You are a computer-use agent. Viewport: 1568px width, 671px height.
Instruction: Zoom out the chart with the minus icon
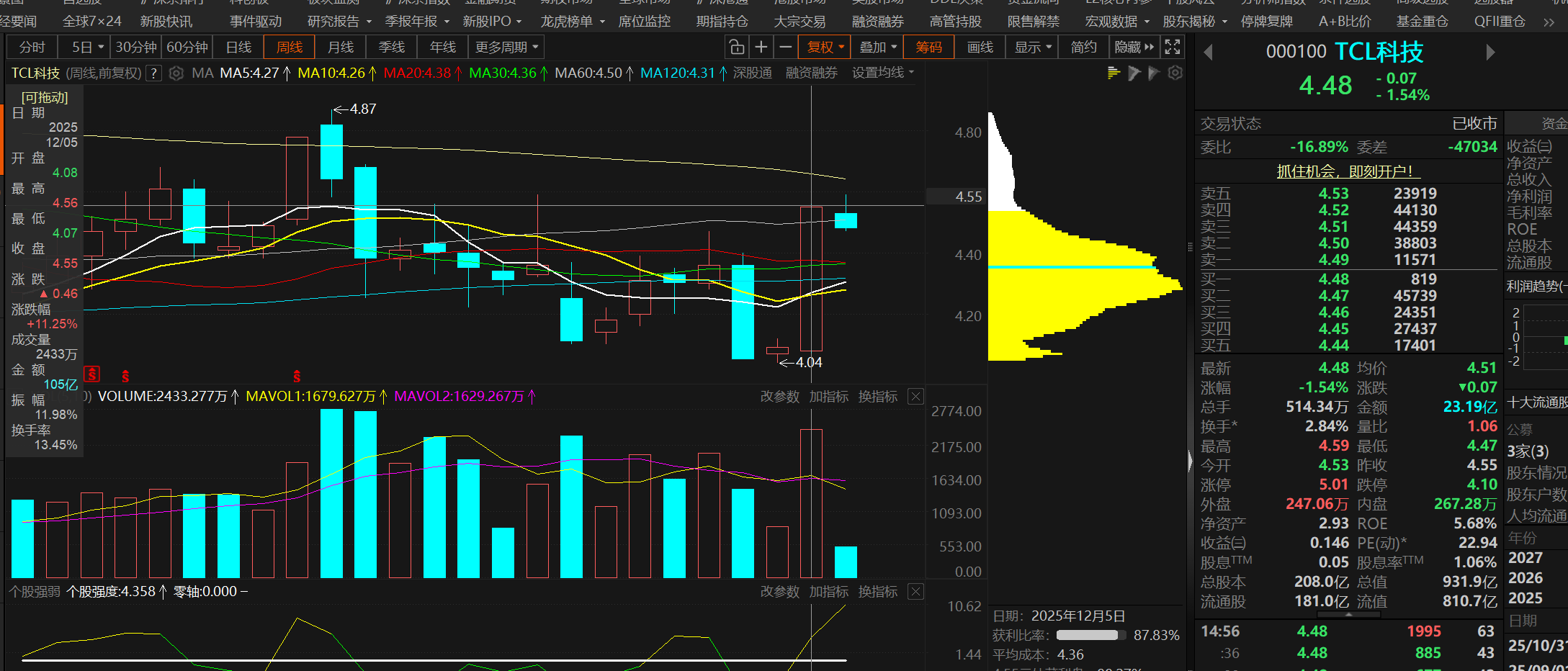pyautogui.click(x=786, y=48)
